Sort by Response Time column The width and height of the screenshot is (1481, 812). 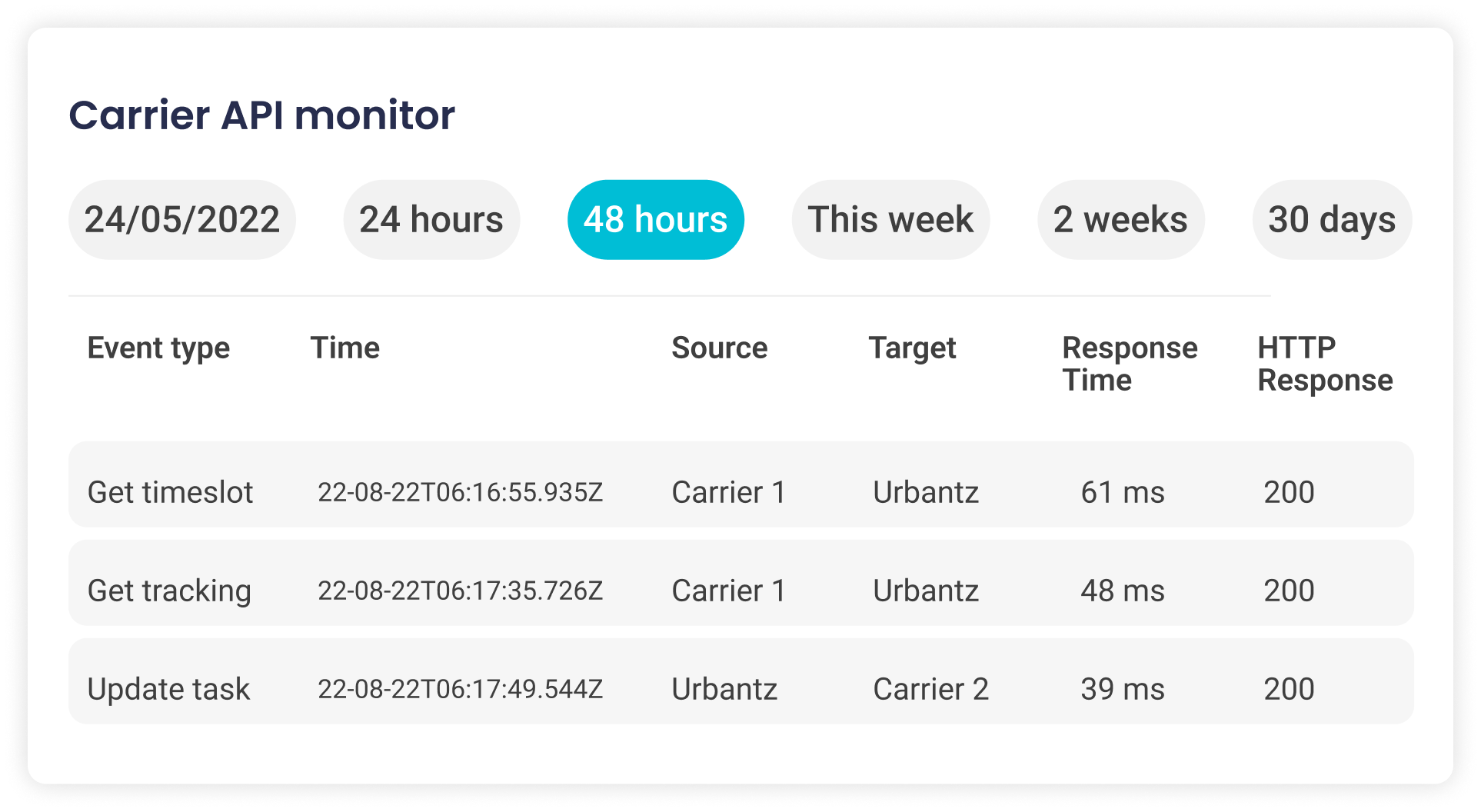coord(1130,363)
